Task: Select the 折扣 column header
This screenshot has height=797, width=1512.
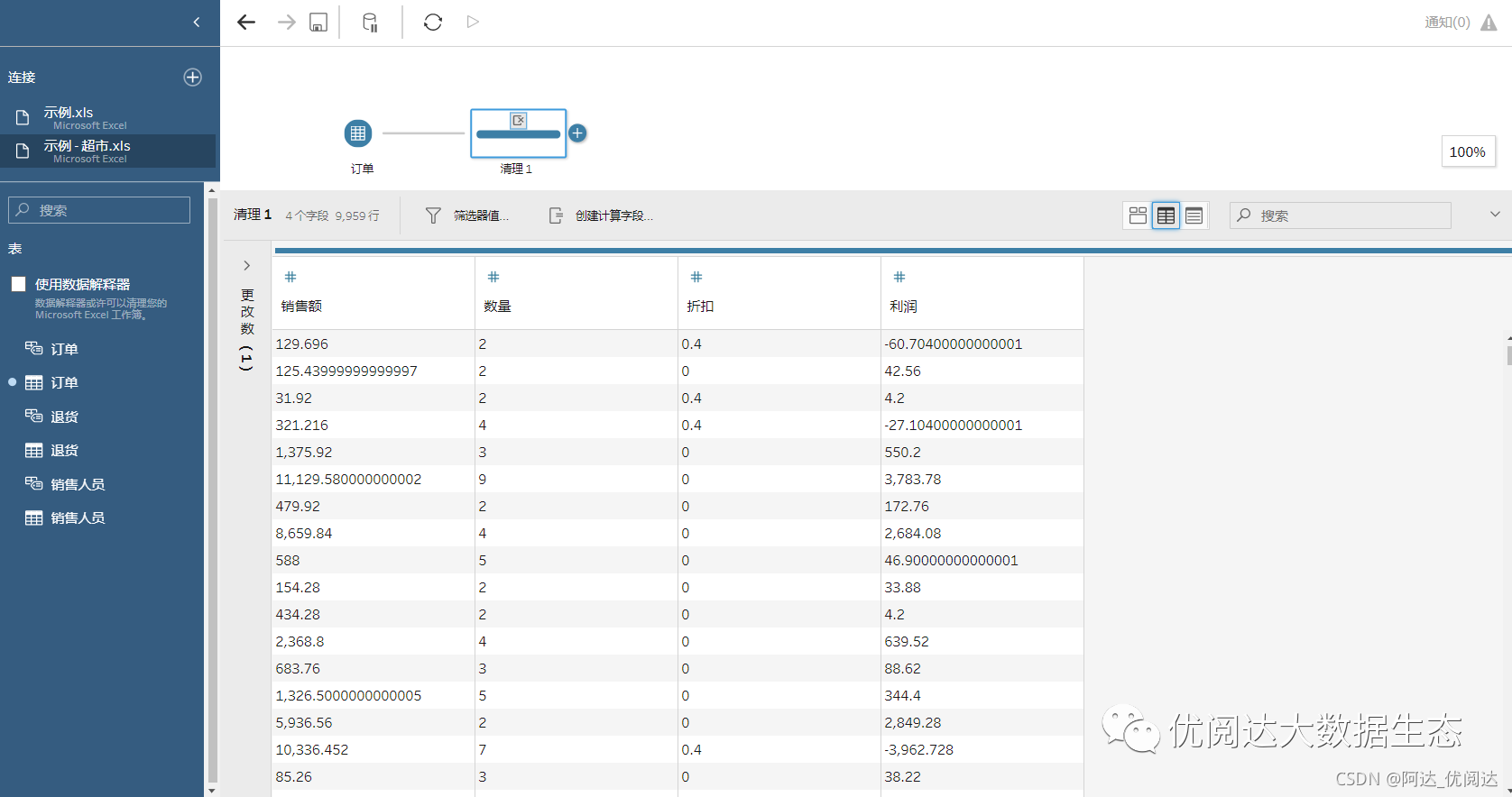Action: [700, 307]
